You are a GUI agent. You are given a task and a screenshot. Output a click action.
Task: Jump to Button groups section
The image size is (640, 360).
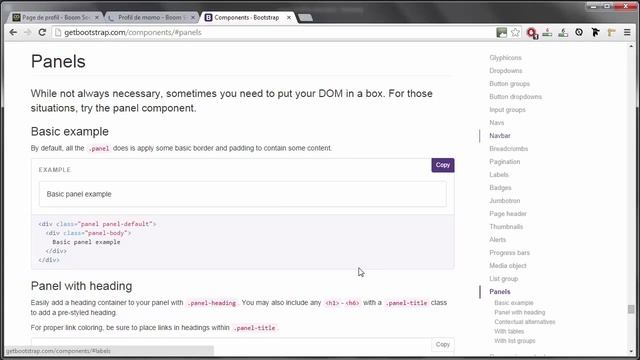[x=509, y=84]
